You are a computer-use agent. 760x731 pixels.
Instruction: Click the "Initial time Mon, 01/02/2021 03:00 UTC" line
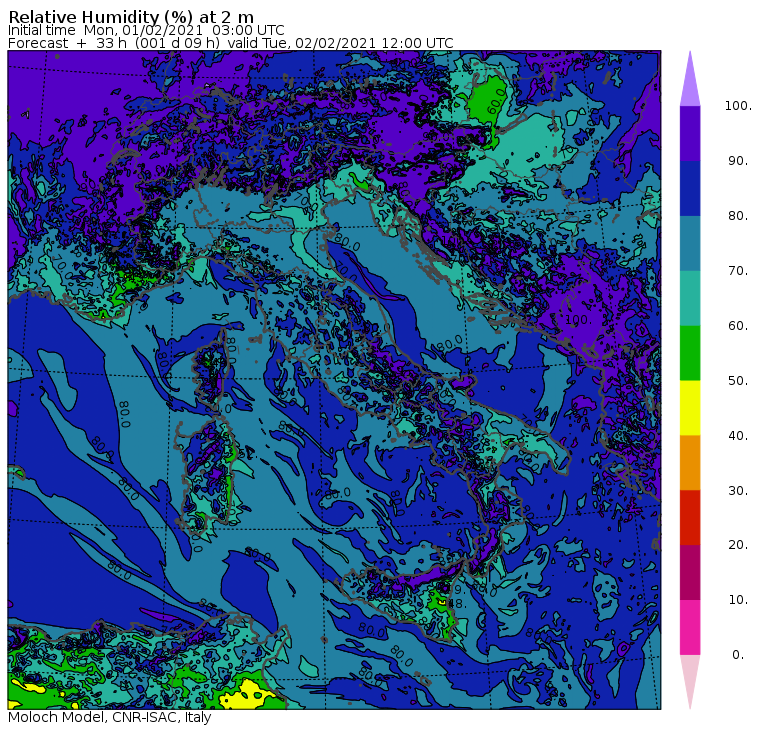pyautogui.click(x=146, y=30)
